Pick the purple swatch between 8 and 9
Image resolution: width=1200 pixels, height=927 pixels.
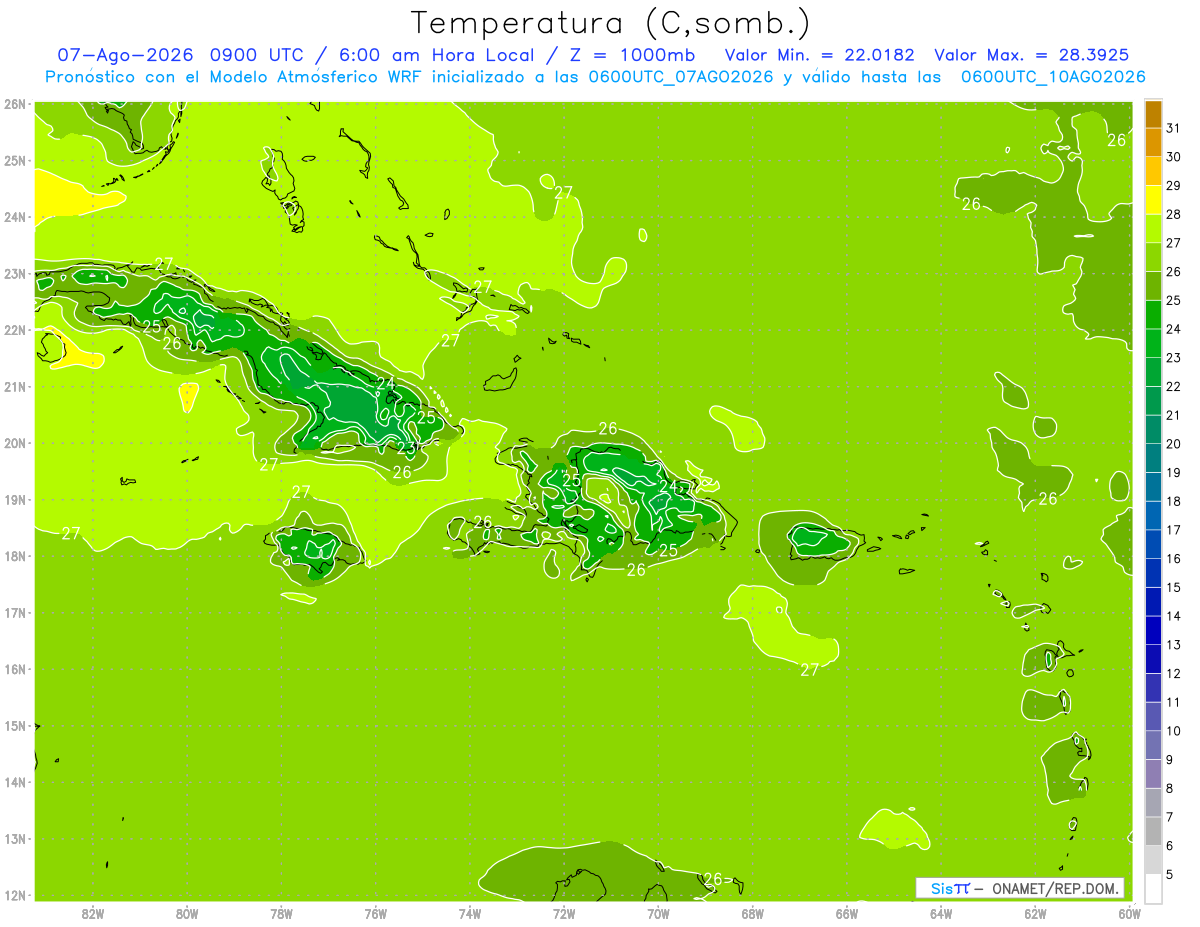tap(1153, 773)
